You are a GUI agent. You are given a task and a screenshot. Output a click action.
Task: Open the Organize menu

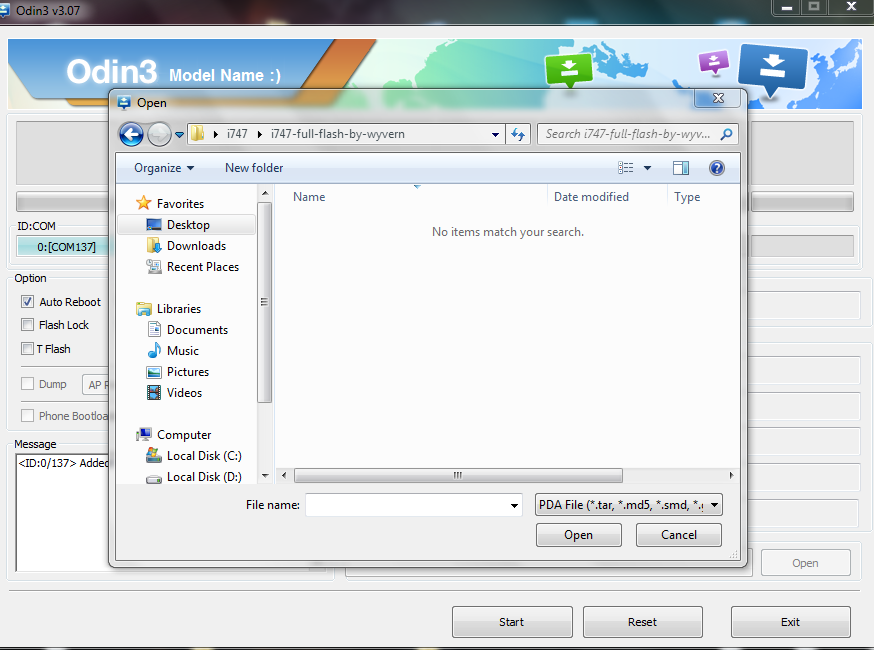164,168
